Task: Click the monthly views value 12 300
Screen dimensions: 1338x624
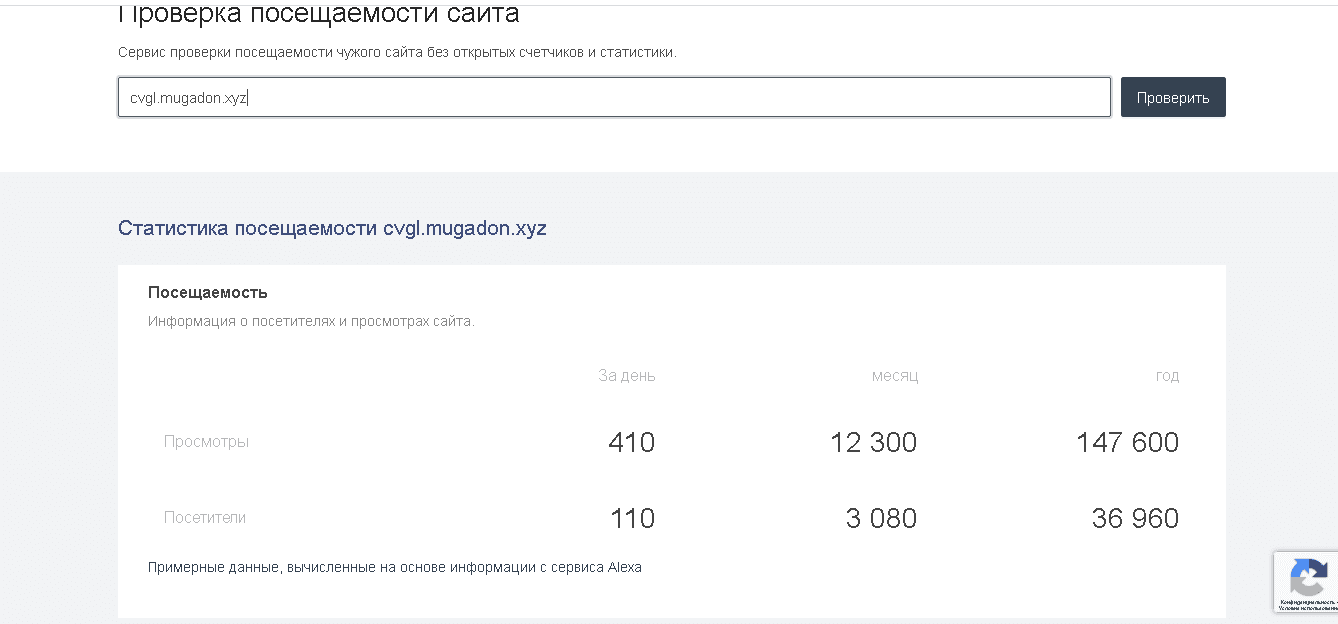Action: 874,441
